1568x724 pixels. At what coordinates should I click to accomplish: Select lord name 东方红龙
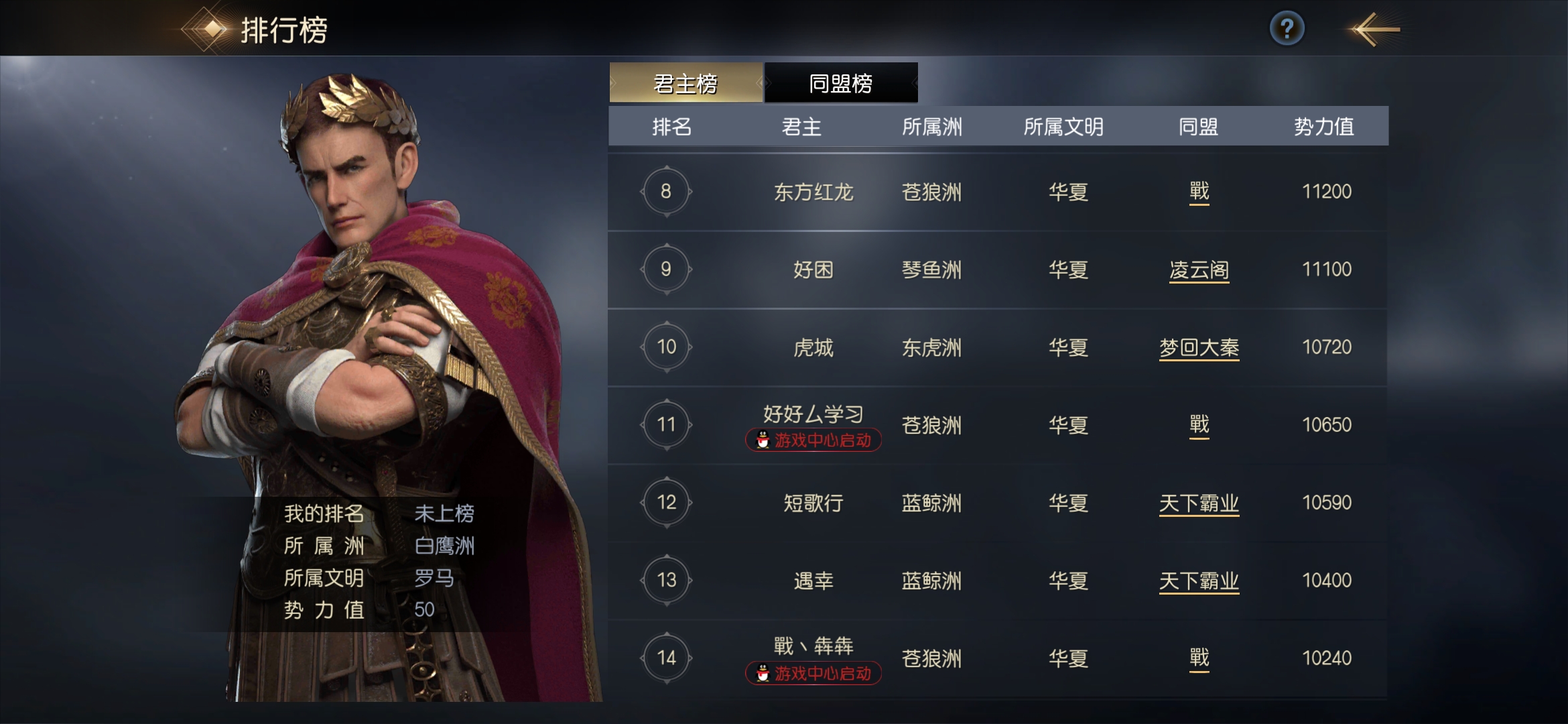[813, 192]
